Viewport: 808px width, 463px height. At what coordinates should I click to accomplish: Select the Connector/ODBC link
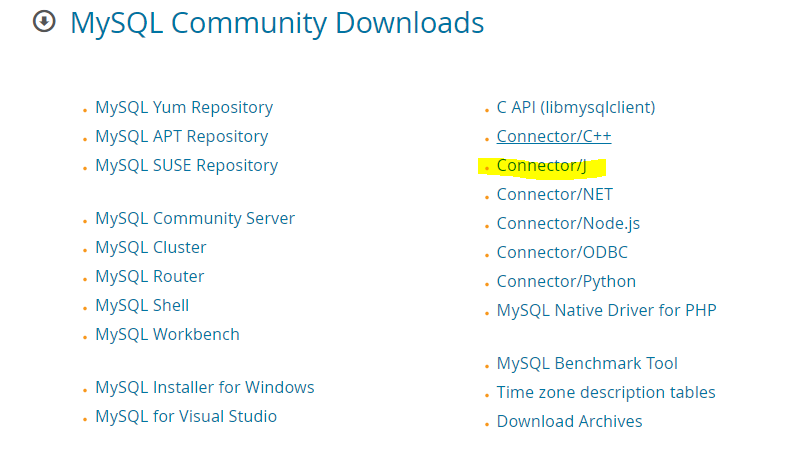coord(562,252)
